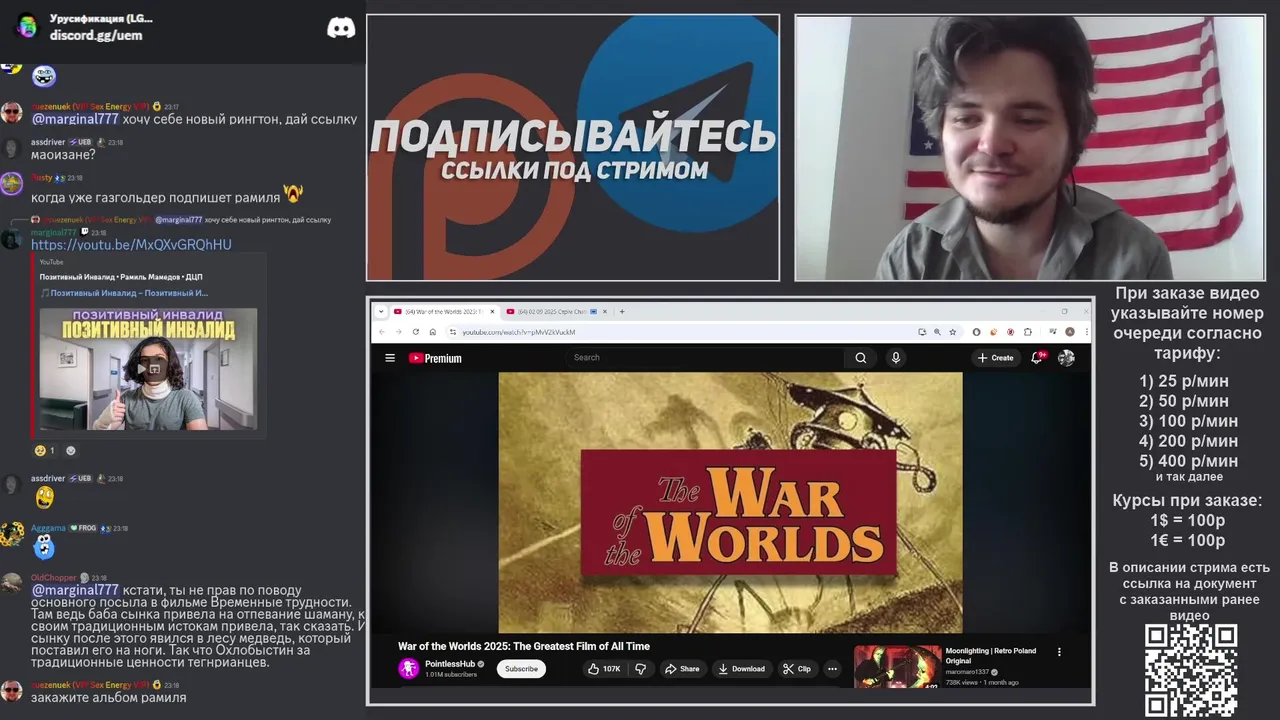The image size is (1280, 720).
Task: Like the War of the Worlds video
Action: [604, 669]
